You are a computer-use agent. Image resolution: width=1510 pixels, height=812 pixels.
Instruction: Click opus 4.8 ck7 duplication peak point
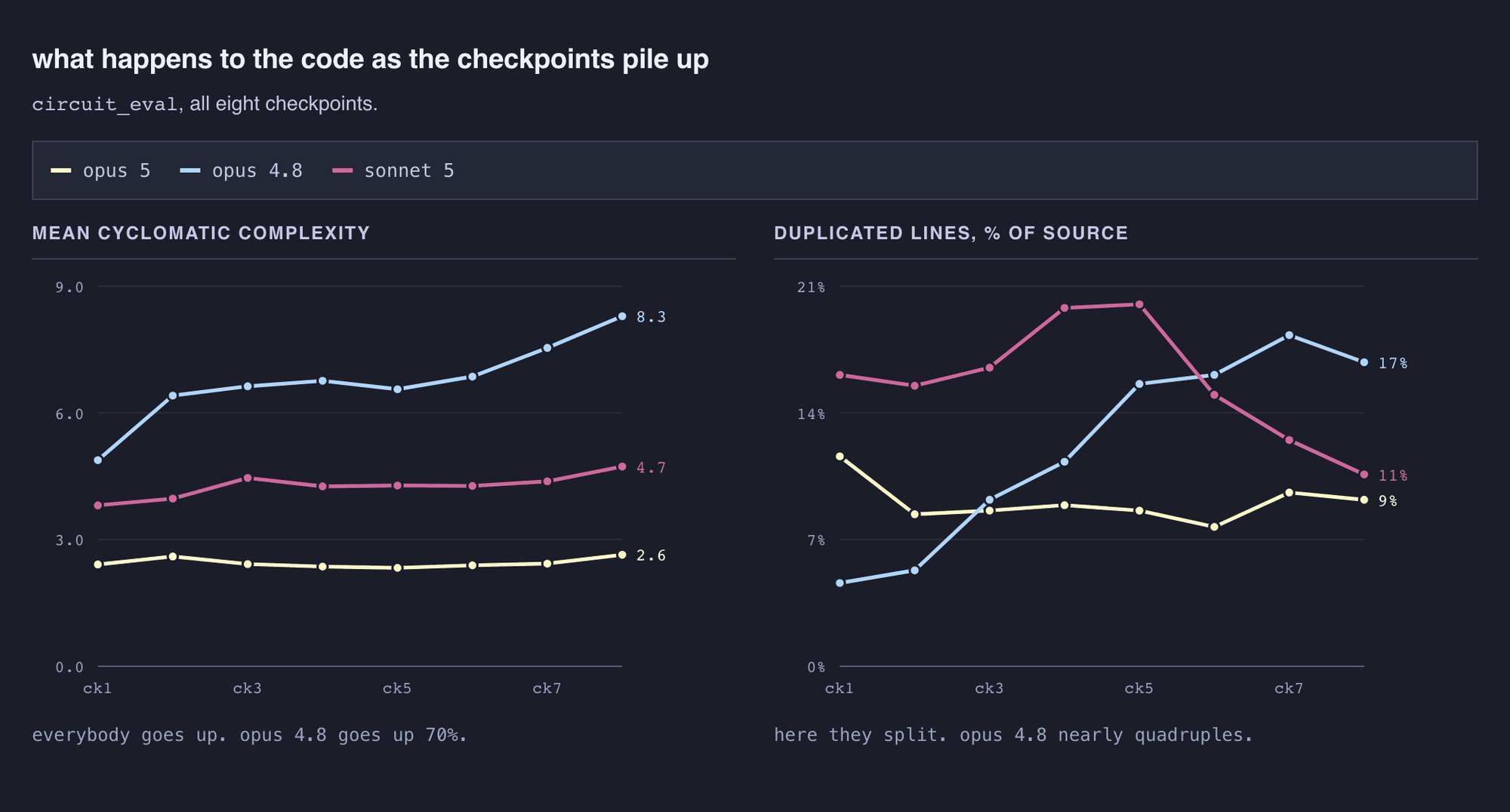pyautogui.click(x=1289, y=335)
